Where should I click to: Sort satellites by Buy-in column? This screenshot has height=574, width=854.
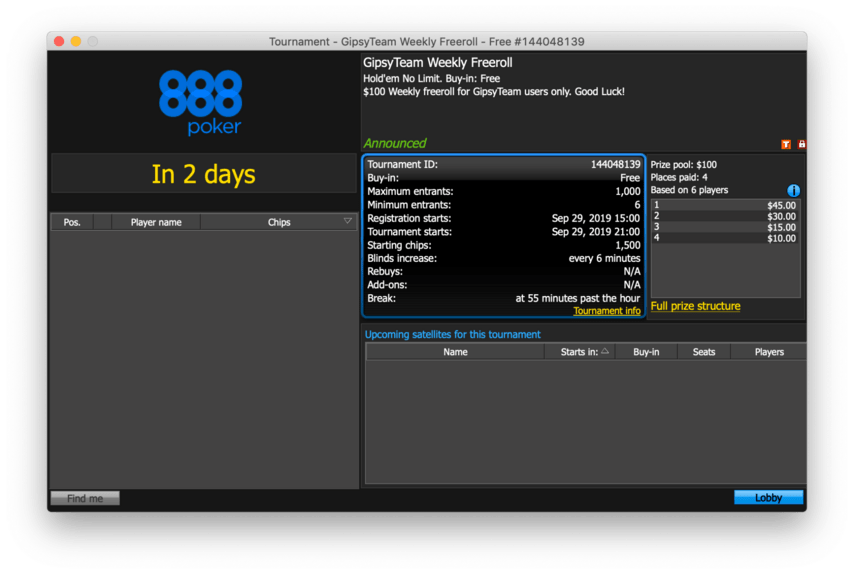point(645,352)
